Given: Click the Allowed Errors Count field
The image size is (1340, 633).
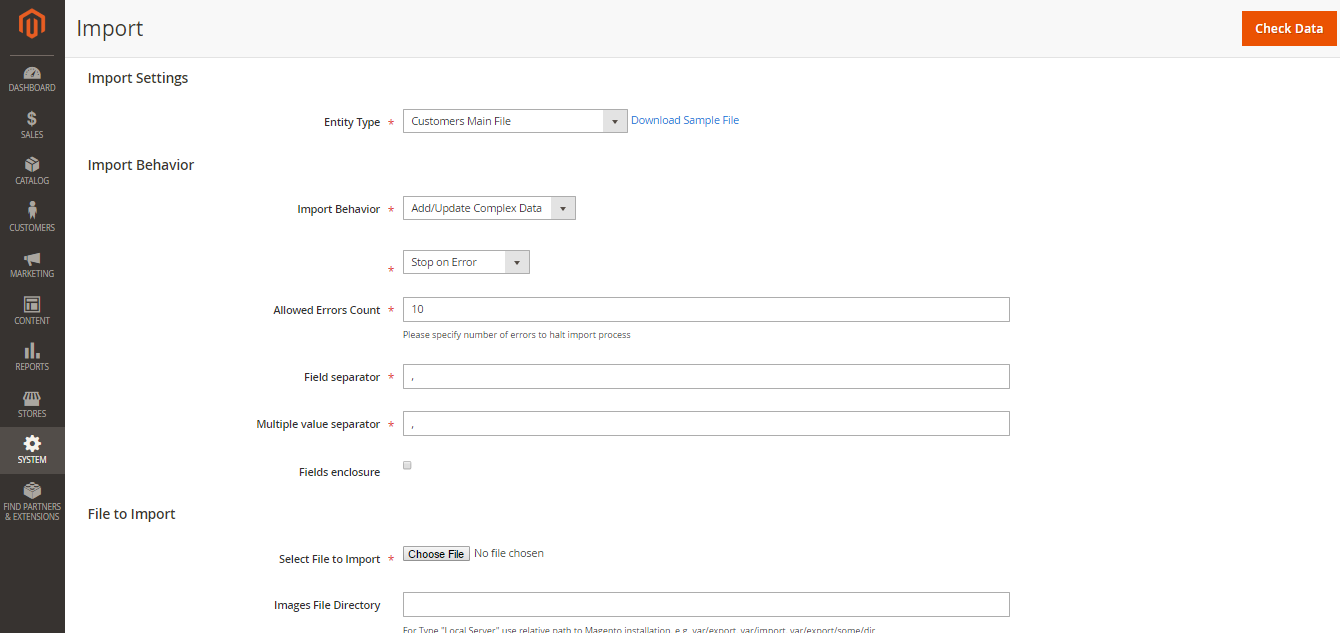Looking at the screenshot, I should [705, 308].
